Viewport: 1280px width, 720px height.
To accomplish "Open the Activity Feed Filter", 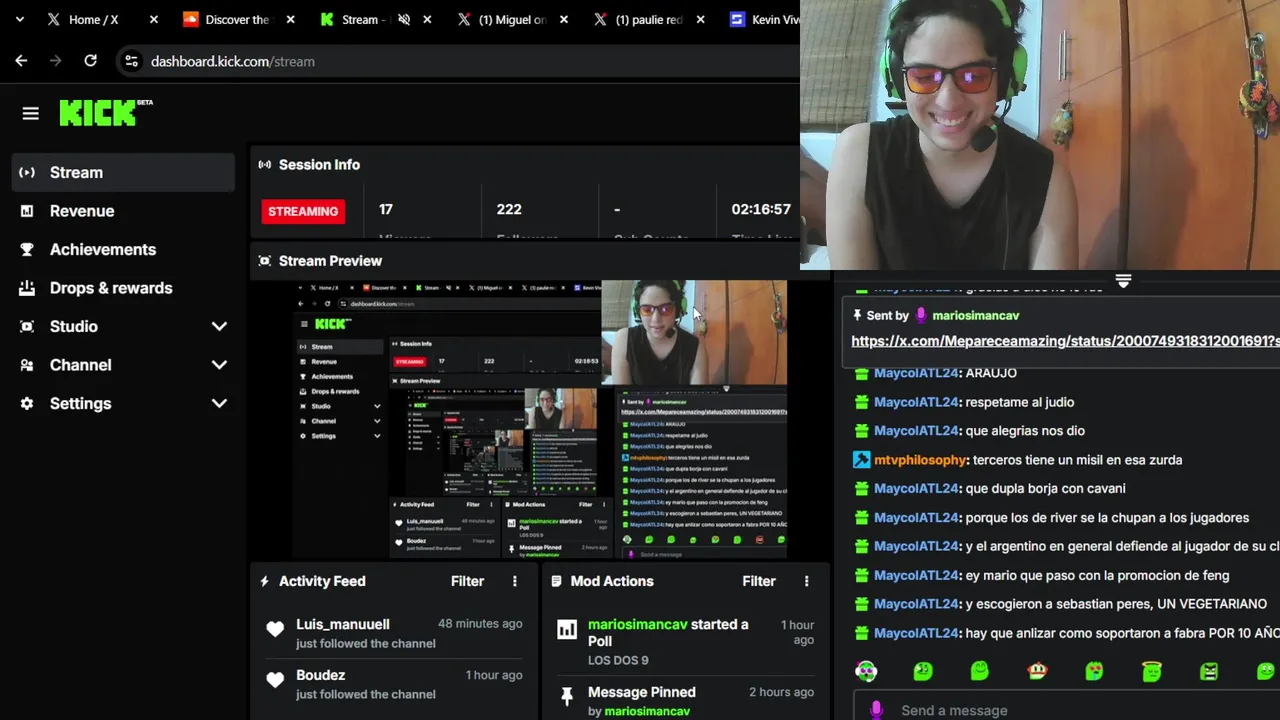I will pyautogui.click(x=467, y=581).
